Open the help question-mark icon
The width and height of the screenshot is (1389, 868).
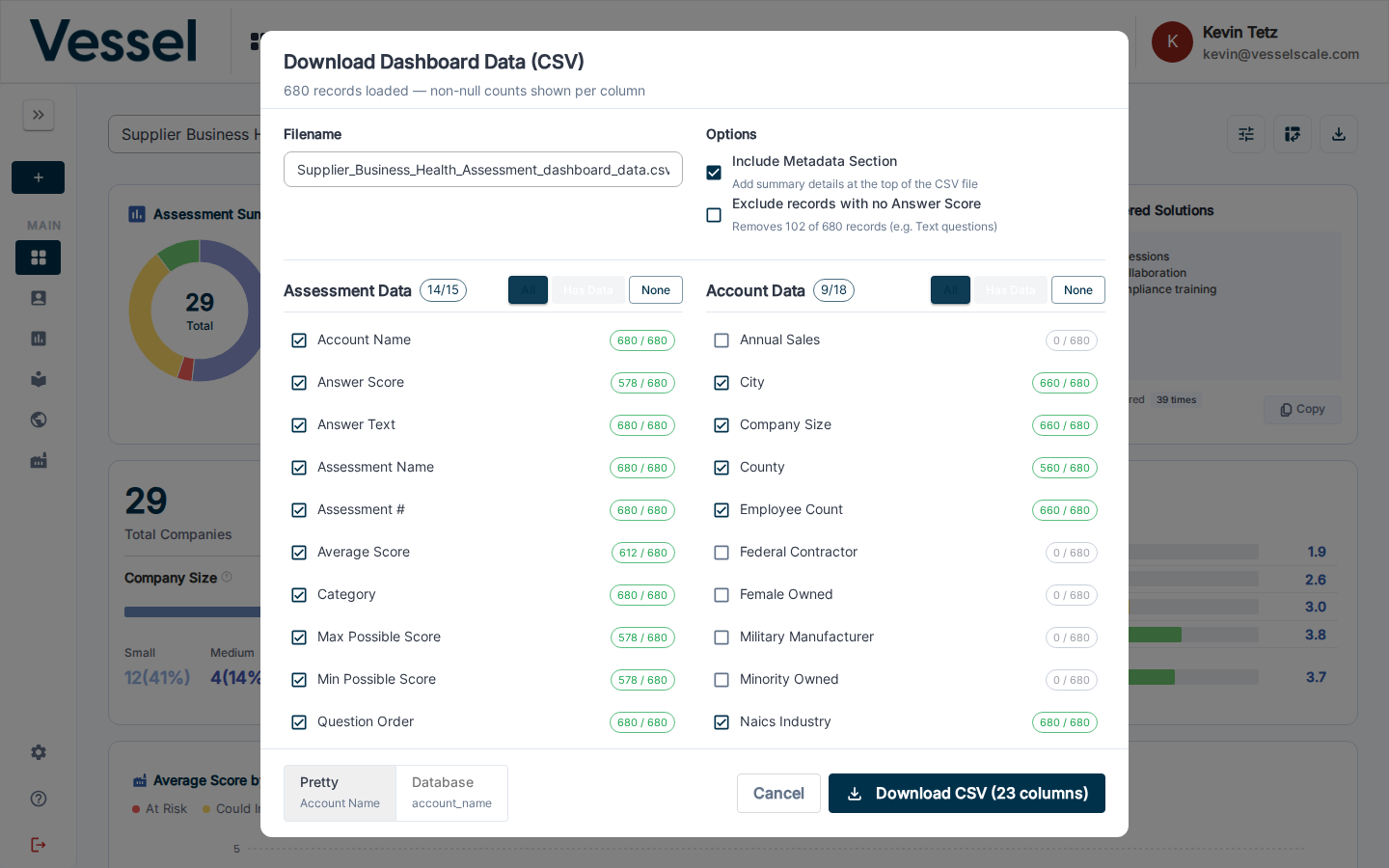[39, 799]
